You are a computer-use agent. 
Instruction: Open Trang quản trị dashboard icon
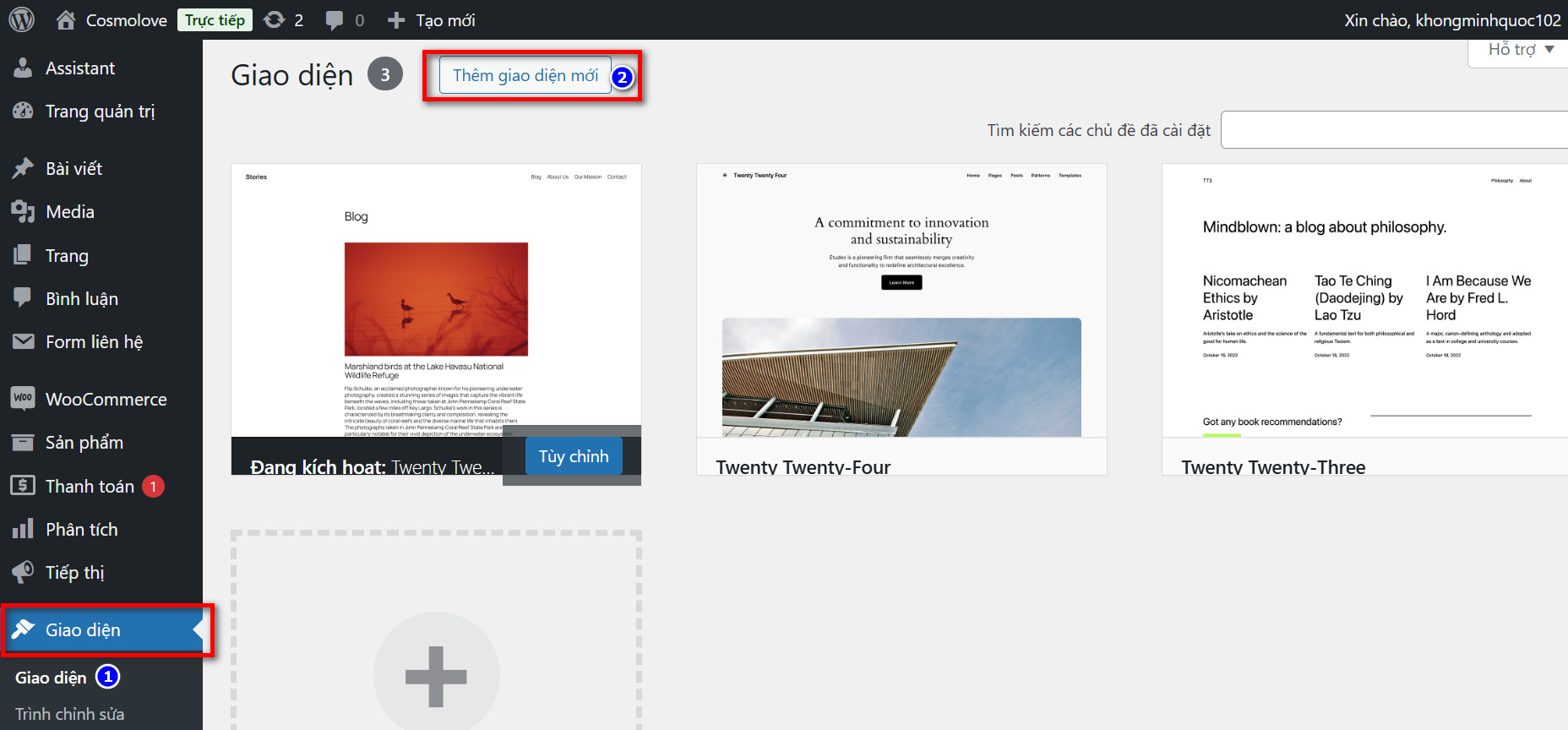click(23, 111)
